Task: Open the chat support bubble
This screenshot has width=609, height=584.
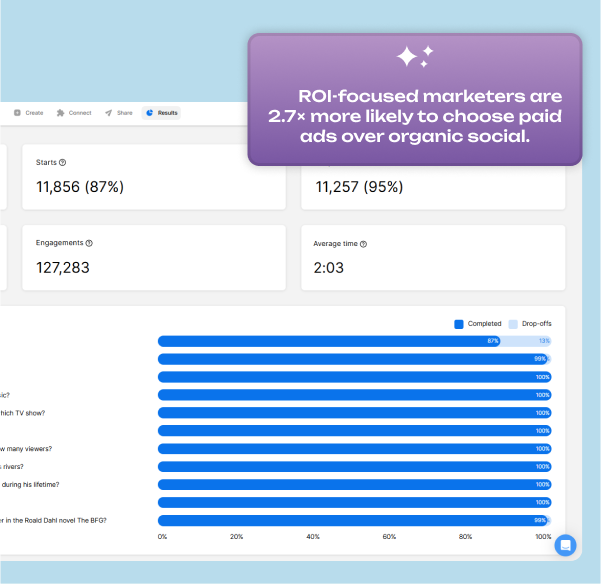Action: pos(565,545)
